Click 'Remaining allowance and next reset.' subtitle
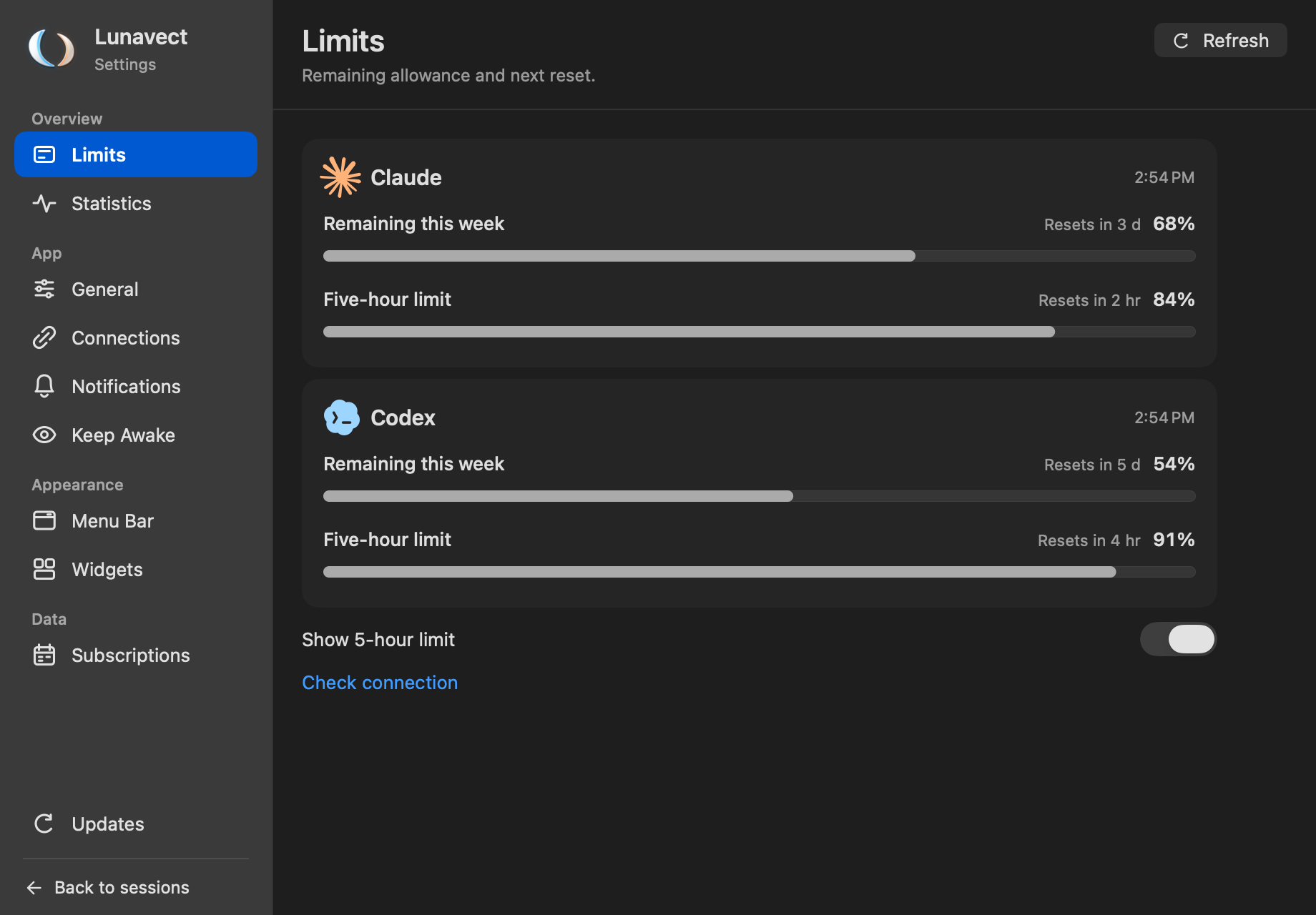Viewport: 1316px width, 915px height. 448,75
